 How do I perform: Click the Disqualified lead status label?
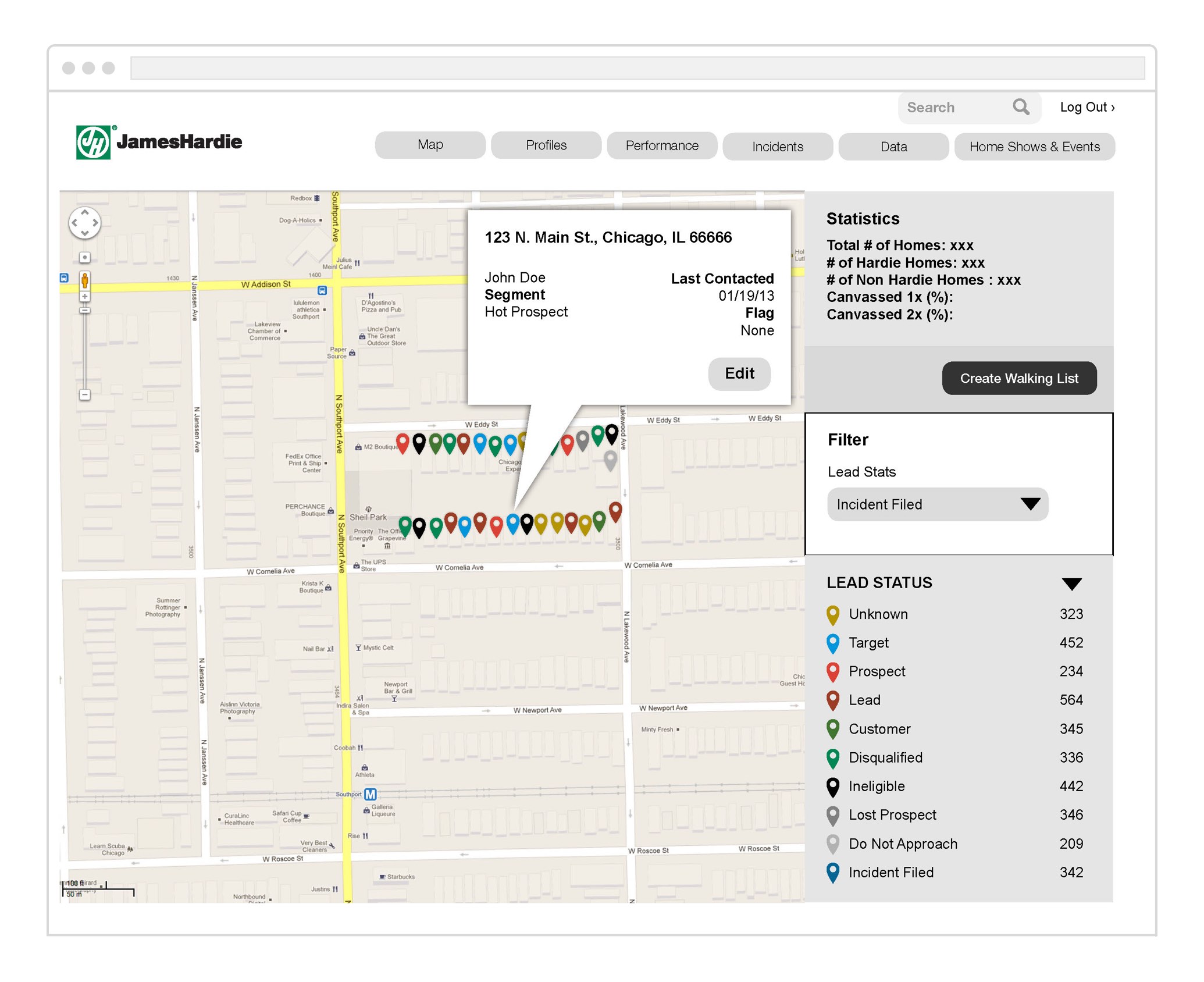(885, 757)
